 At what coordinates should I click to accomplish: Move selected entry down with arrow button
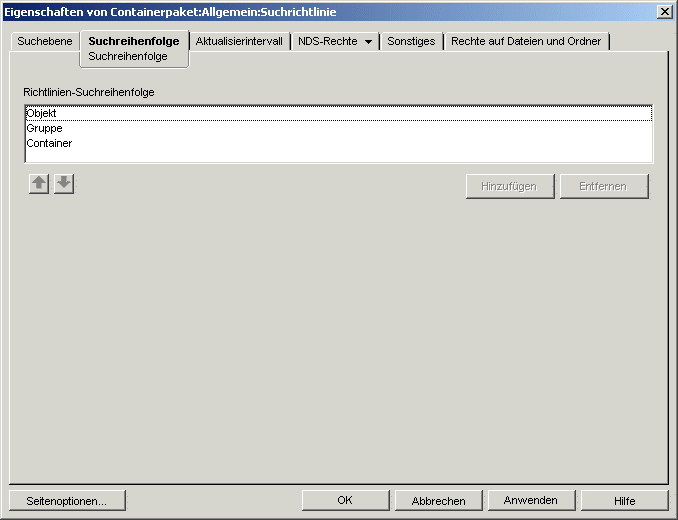64,184
